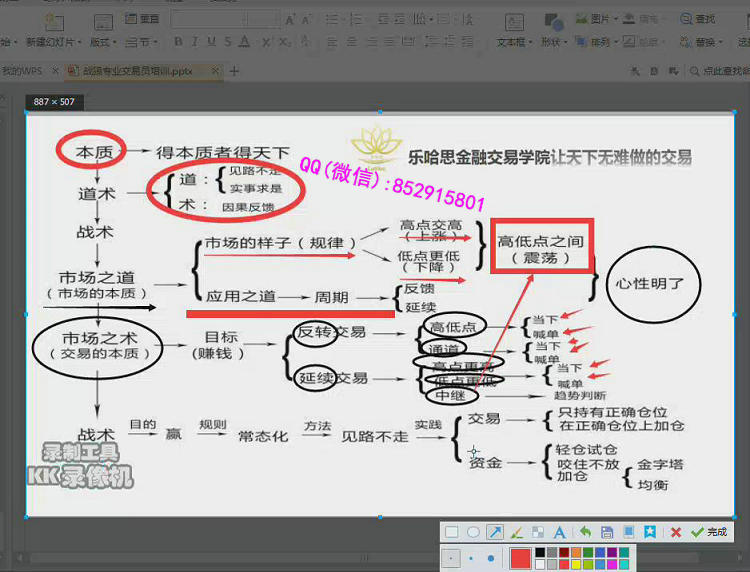Activate the text 'A' annotation tool
Viewport: 750px width, 572px height.
tap(559, 532)
